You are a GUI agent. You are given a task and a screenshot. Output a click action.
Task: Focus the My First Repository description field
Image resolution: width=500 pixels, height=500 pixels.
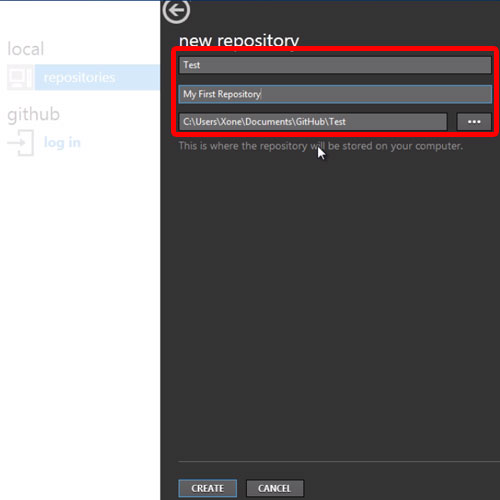click(x=335, y=94)
